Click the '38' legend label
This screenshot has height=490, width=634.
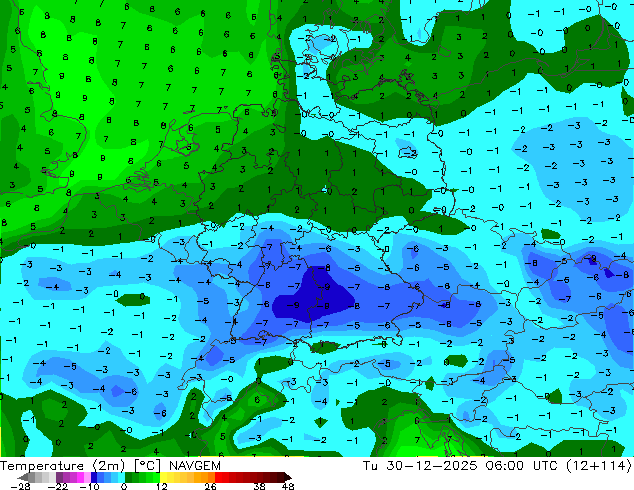260,486
